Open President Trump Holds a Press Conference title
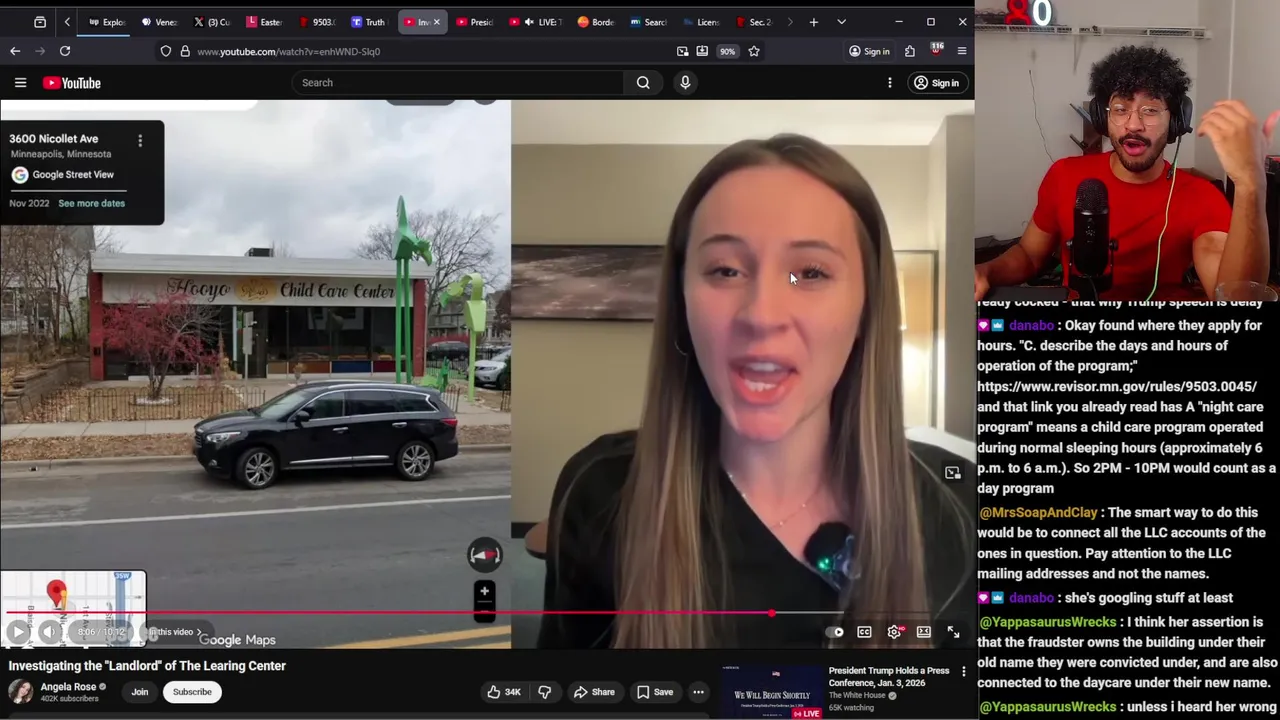 [889, 677]
